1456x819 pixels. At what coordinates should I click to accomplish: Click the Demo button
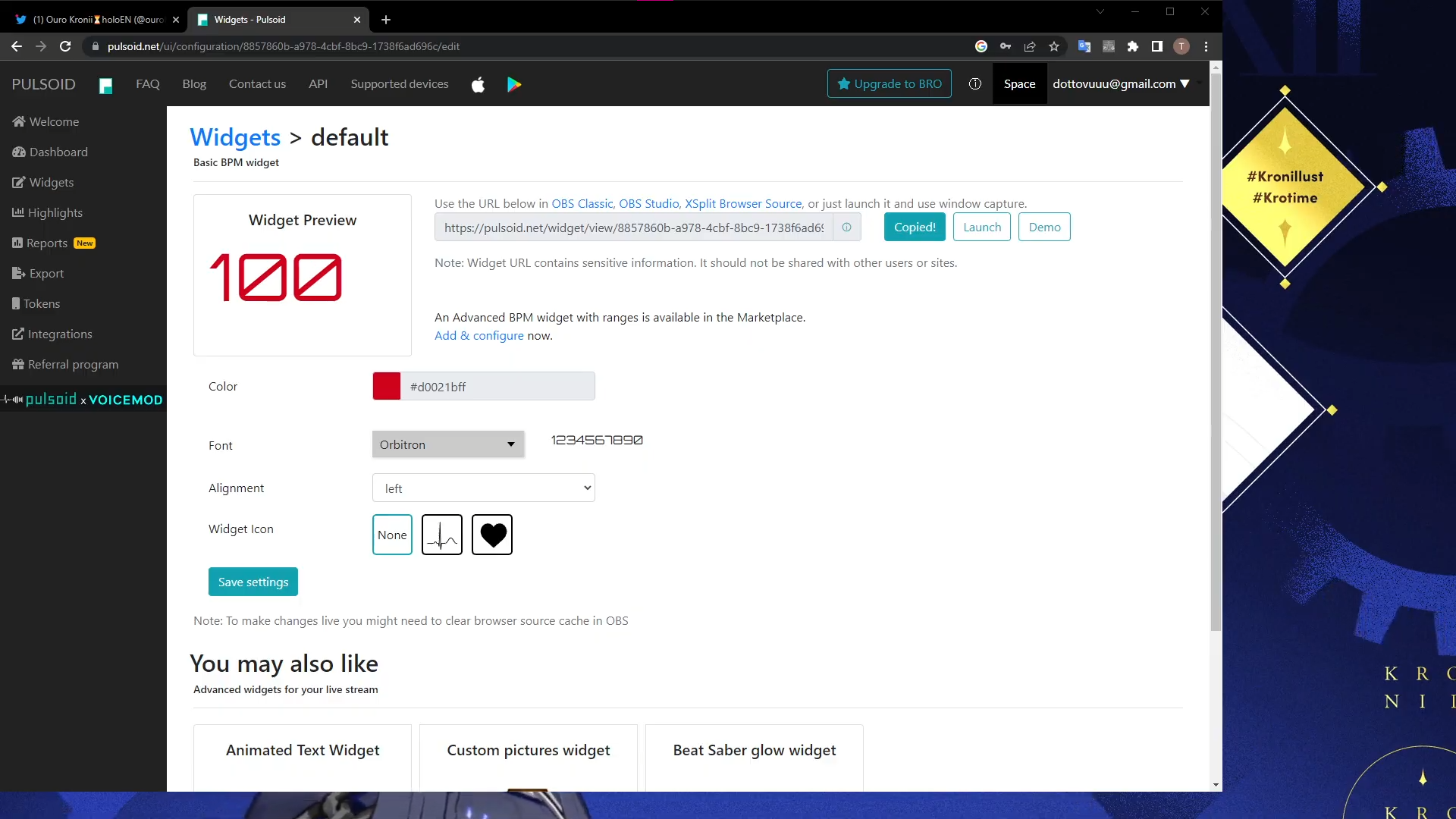[1044, 227]
